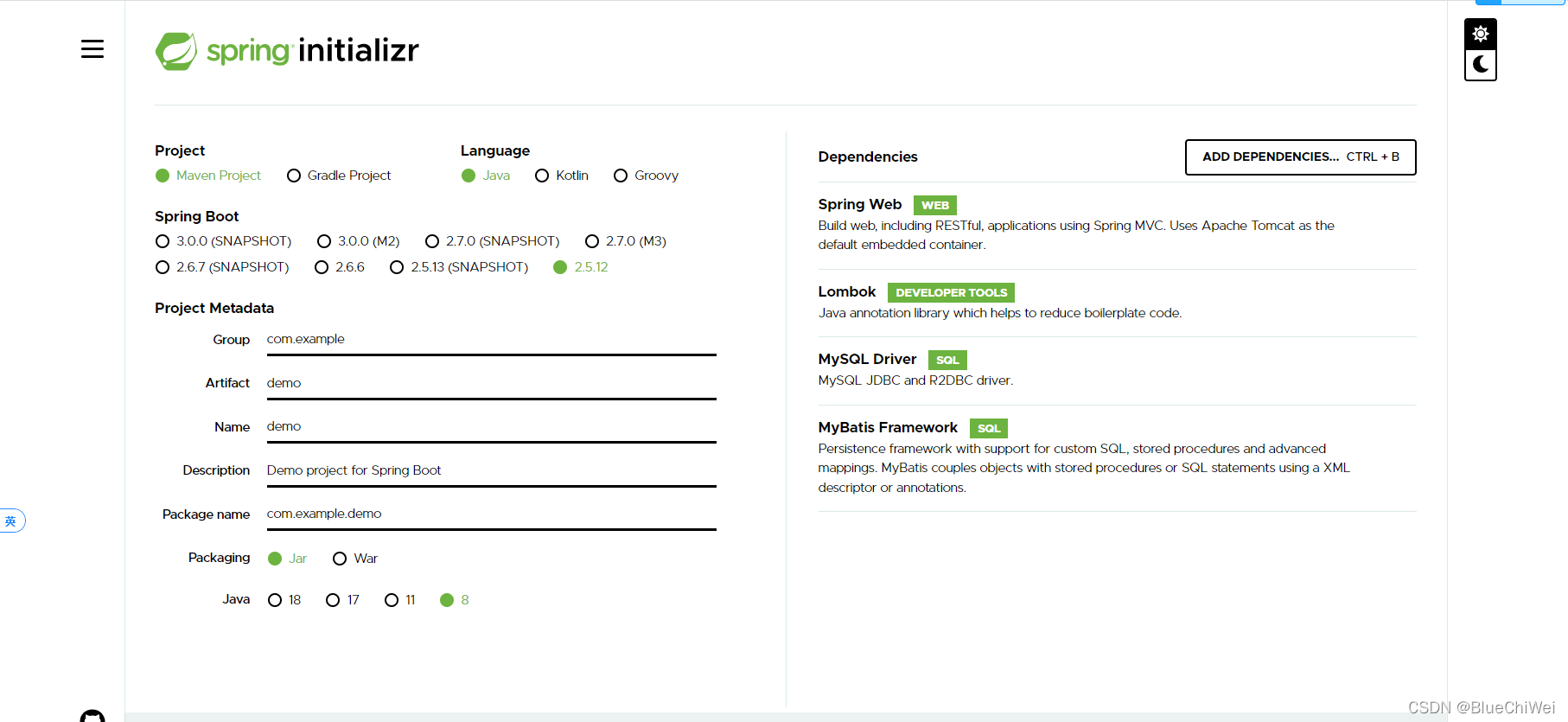This screenshot has height=722, width=1568.
Task: Open the hamburger menu
Action: [x=92, y=49]
